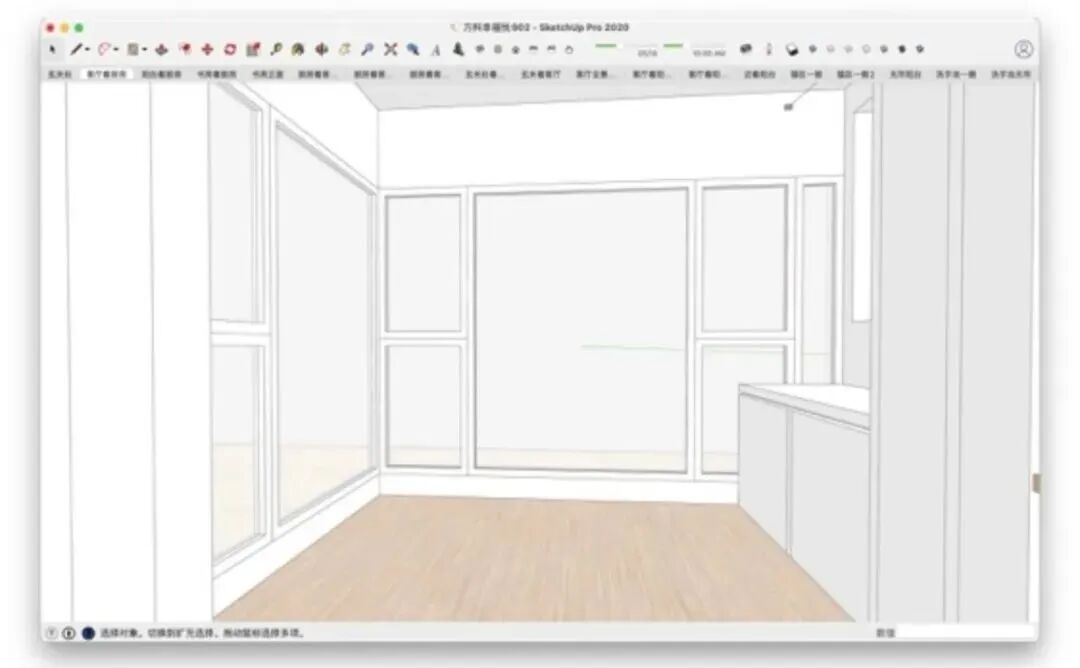Select the Zoom magnifier tool
The width and height of the screenshot is (1080, 668).
tap(368, 50)
